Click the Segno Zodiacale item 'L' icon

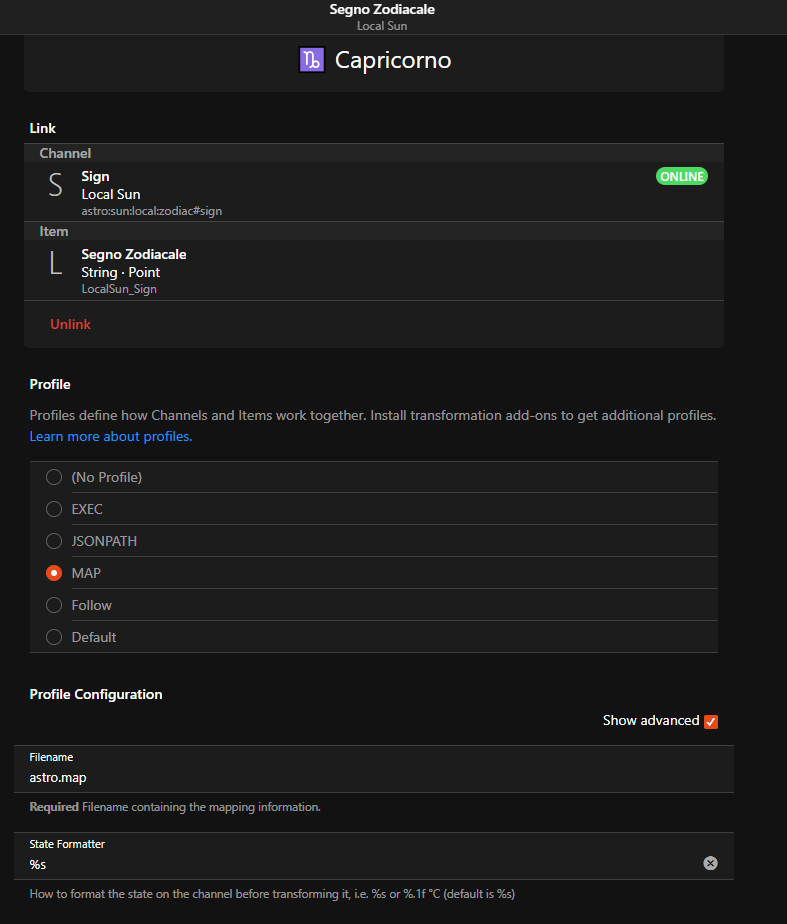click(55, 264)
